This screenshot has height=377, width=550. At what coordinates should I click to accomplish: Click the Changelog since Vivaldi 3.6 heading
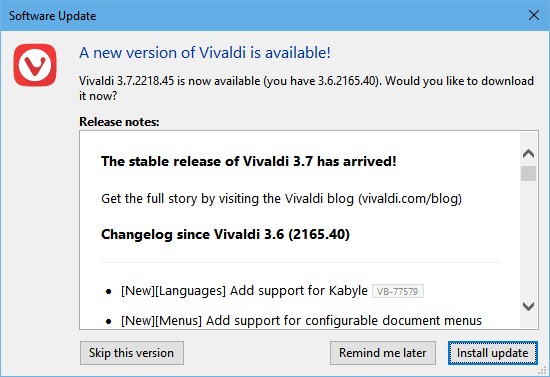tap(225, 234)
